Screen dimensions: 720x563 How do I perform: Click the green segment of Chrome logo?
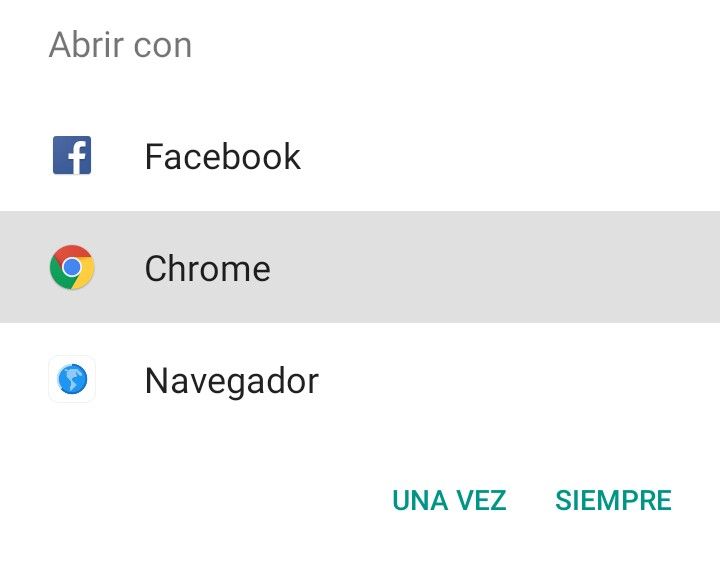click(59, 276)
